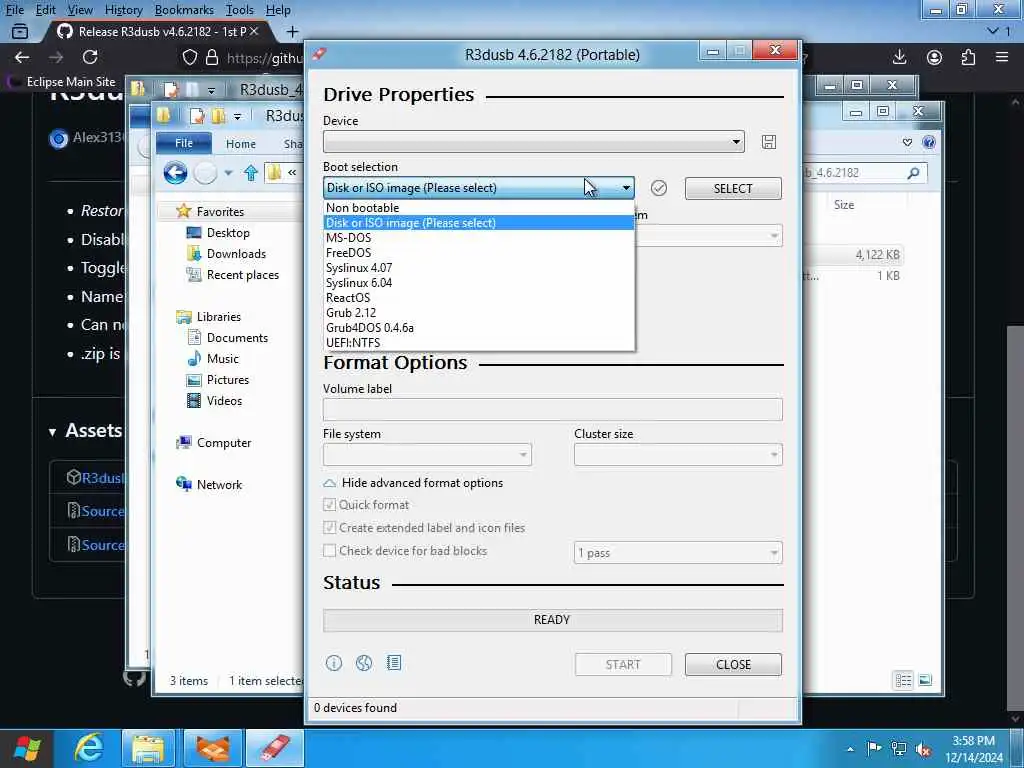1024x768 pixels.
Task: Choose ReactOS from the list
Action: point(479,298)
